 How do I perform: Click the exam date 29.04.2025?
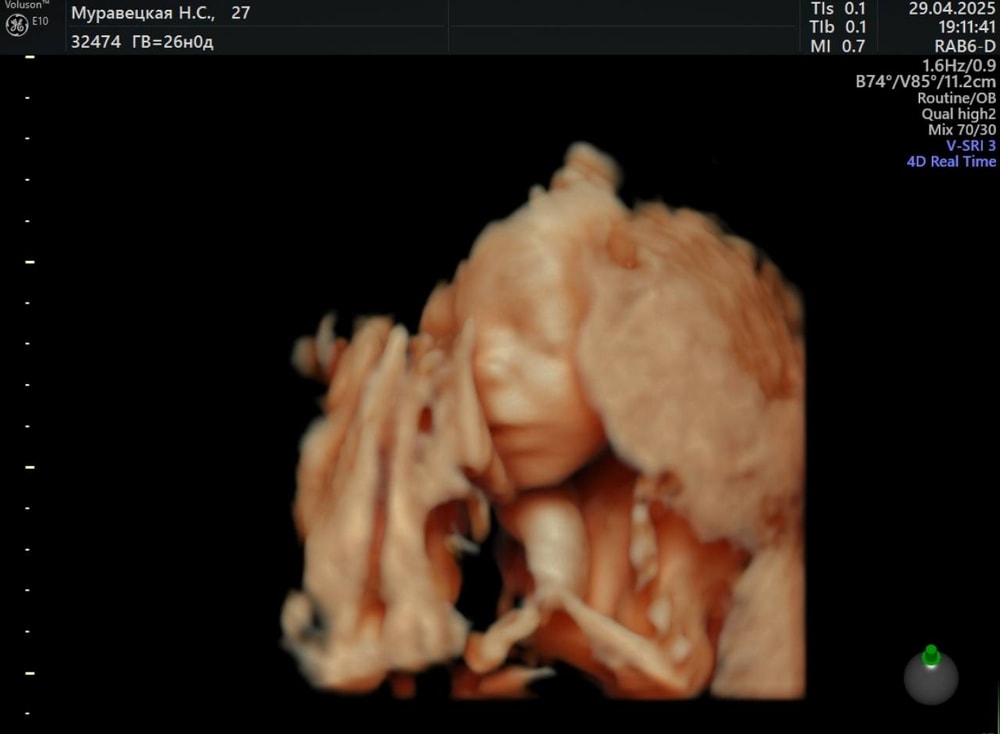(951, 8)
